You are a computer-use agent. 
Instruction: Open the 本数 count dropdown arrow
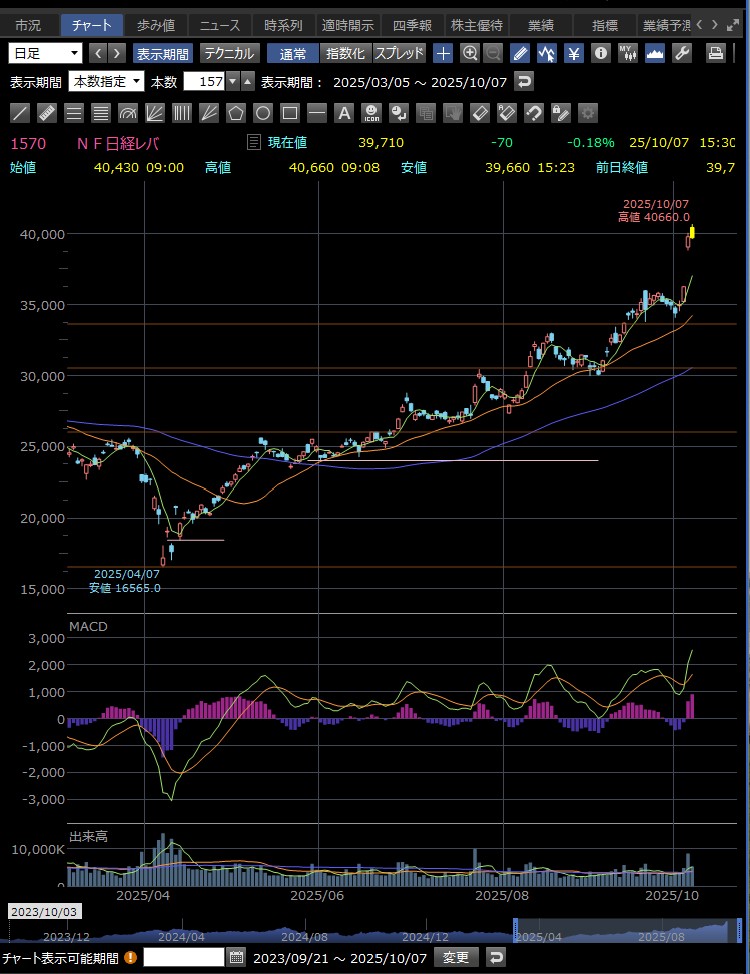[x=232, y=81]
